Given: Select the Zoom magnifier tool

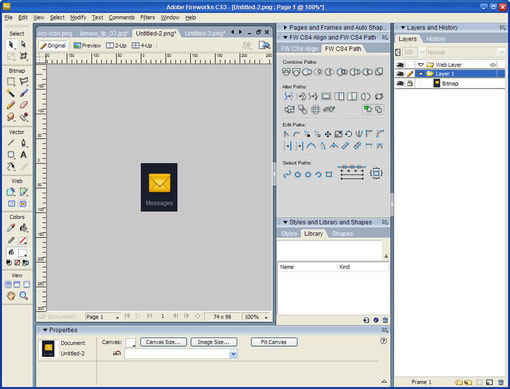Looking at the screenshot, I should (x=23, y=295).
